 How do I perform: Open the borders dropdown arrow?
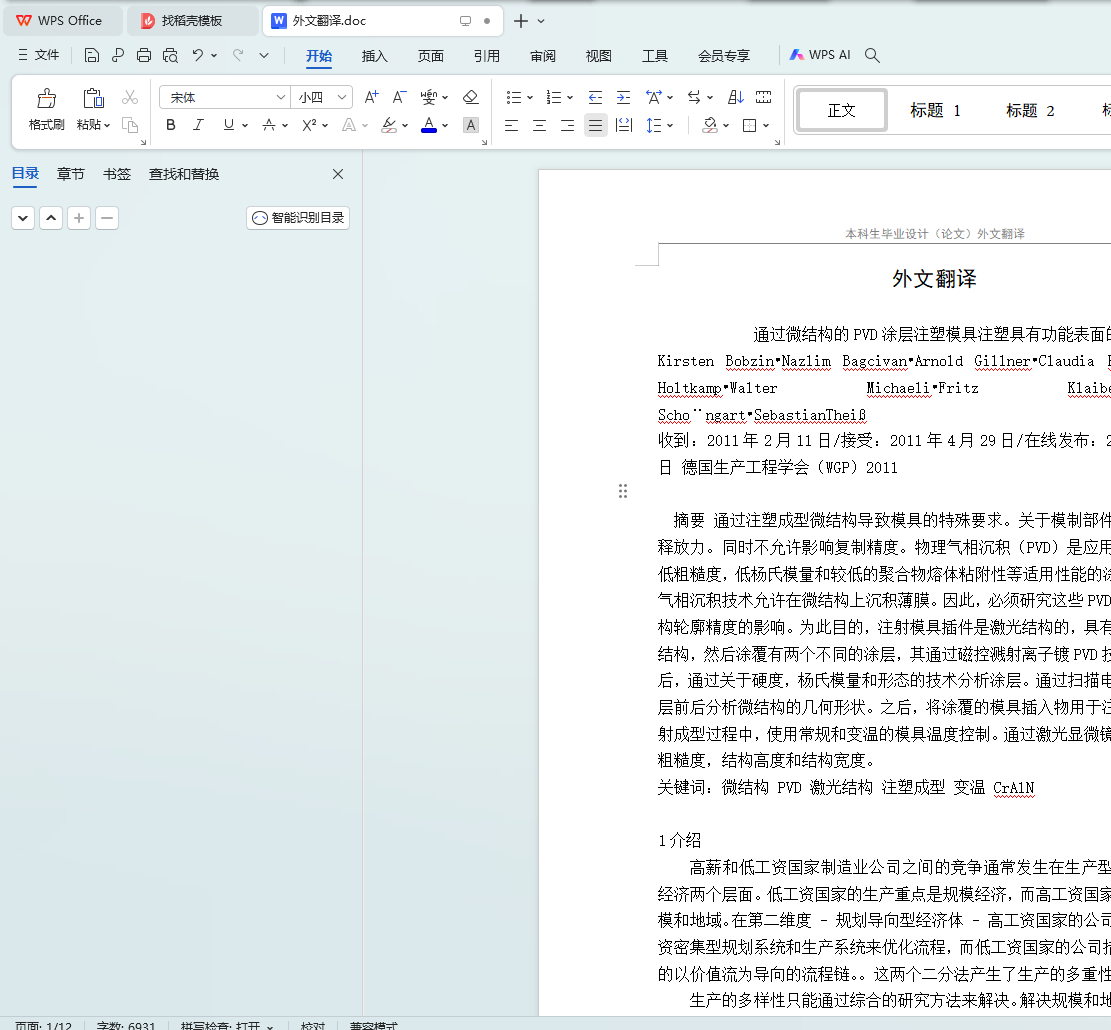coord(767,126)
